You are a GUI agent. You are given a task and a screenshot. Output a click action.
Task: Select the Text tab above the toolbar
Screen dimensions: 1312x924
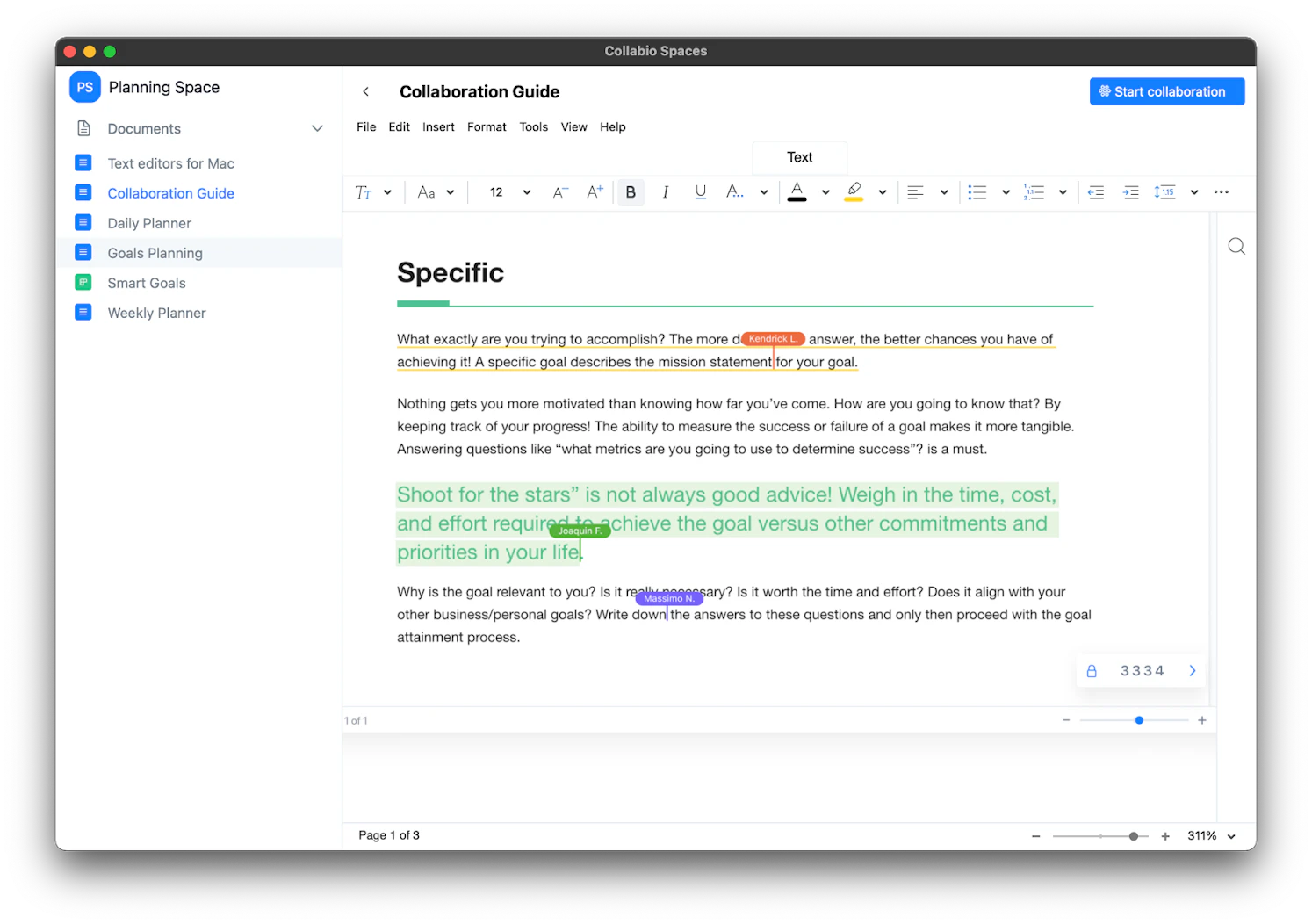tap(800, 158)
